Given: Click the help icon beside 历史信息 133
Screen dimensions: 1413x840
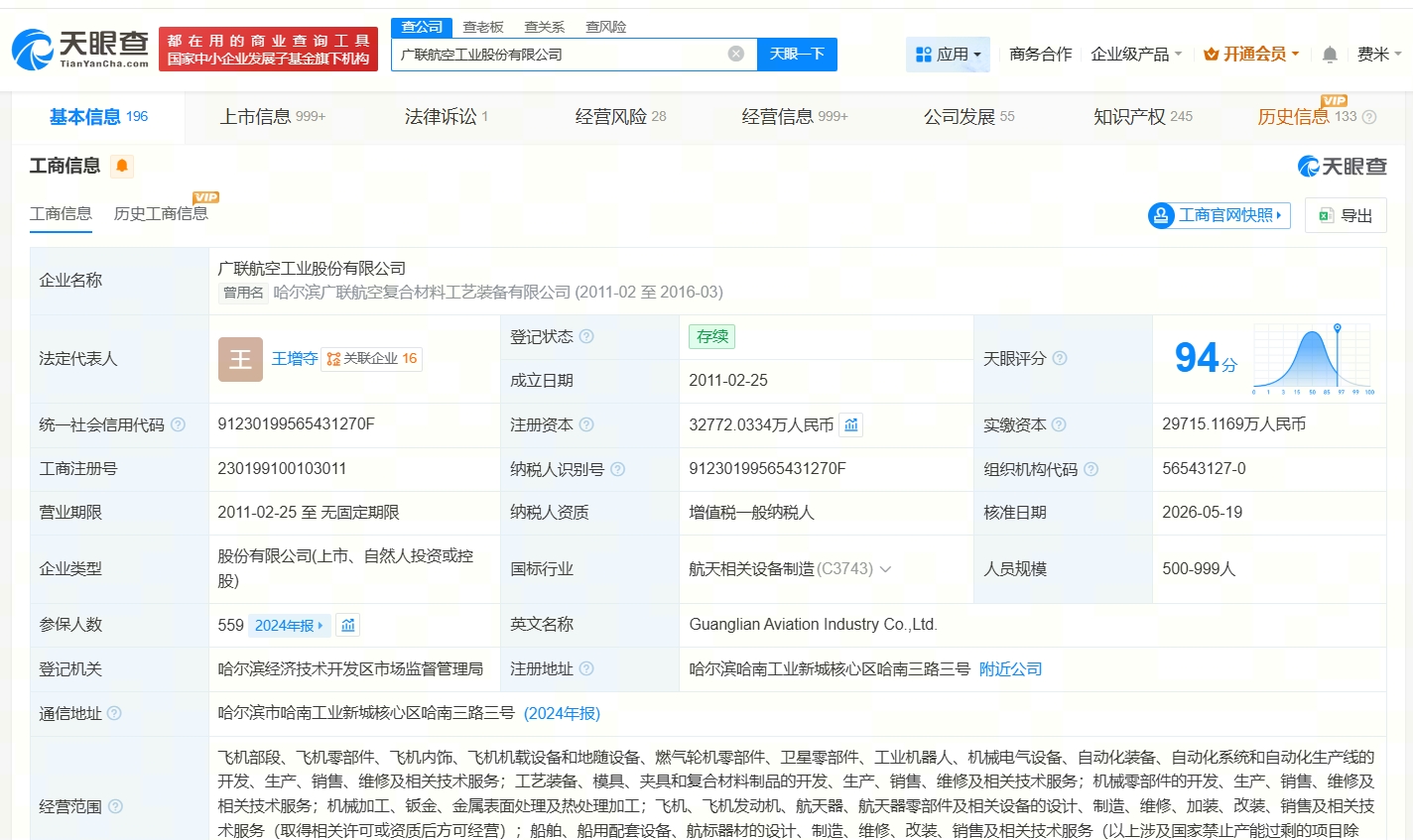Looking at the screenshot, I should [1369, 117].
